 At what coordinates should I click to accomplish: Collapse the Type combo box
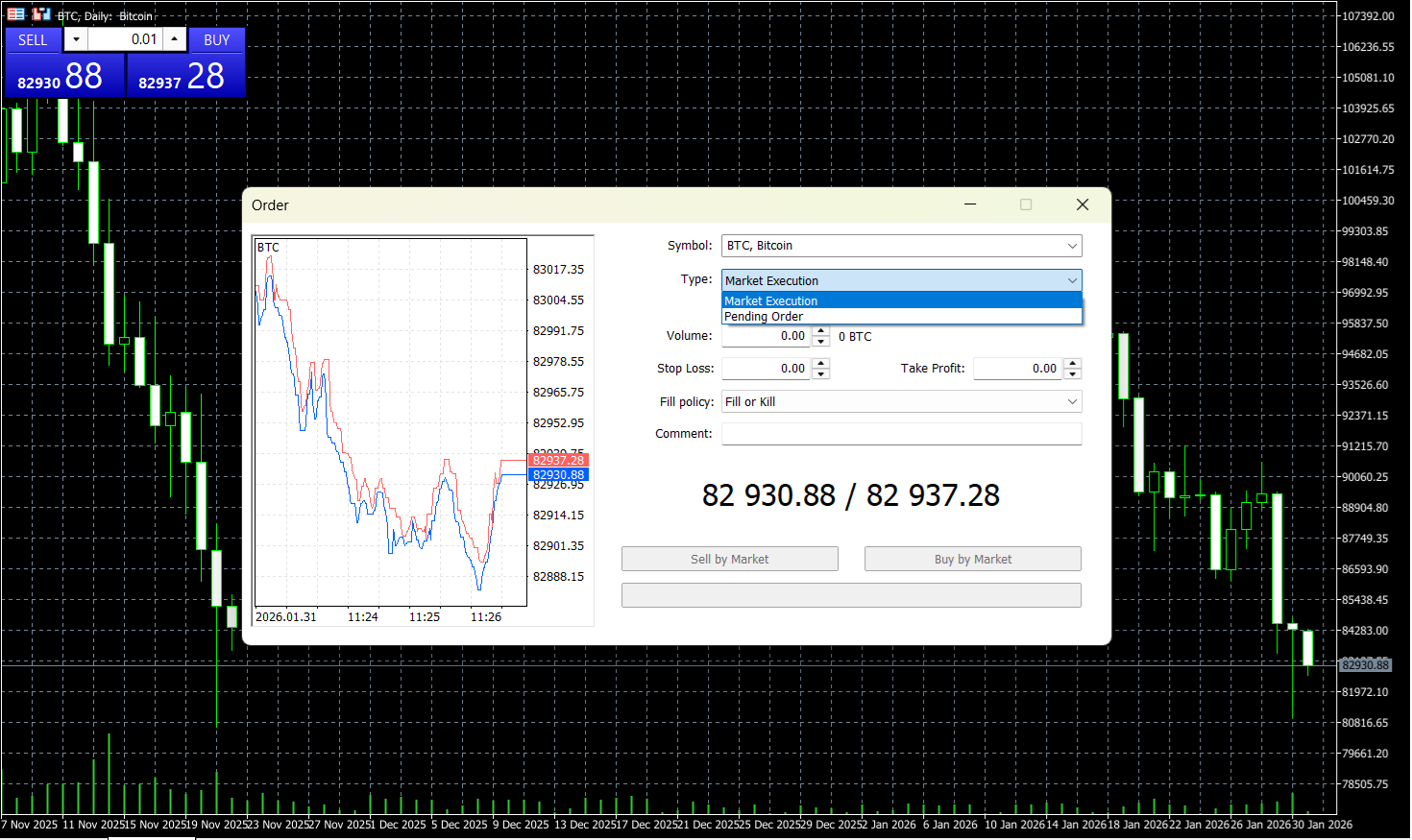click(x=901, y=280)
